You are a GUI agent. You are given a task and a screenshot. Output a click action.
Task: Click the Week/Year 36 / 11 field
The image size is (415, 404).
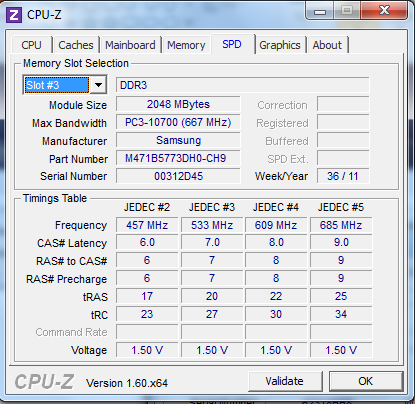(x=343, y=176)
